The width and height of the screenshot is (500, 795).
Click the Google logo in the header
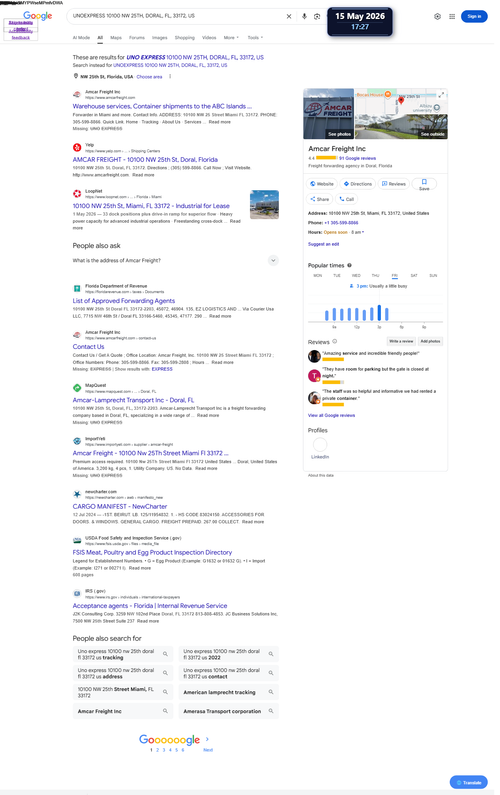[x=38, y=16]
